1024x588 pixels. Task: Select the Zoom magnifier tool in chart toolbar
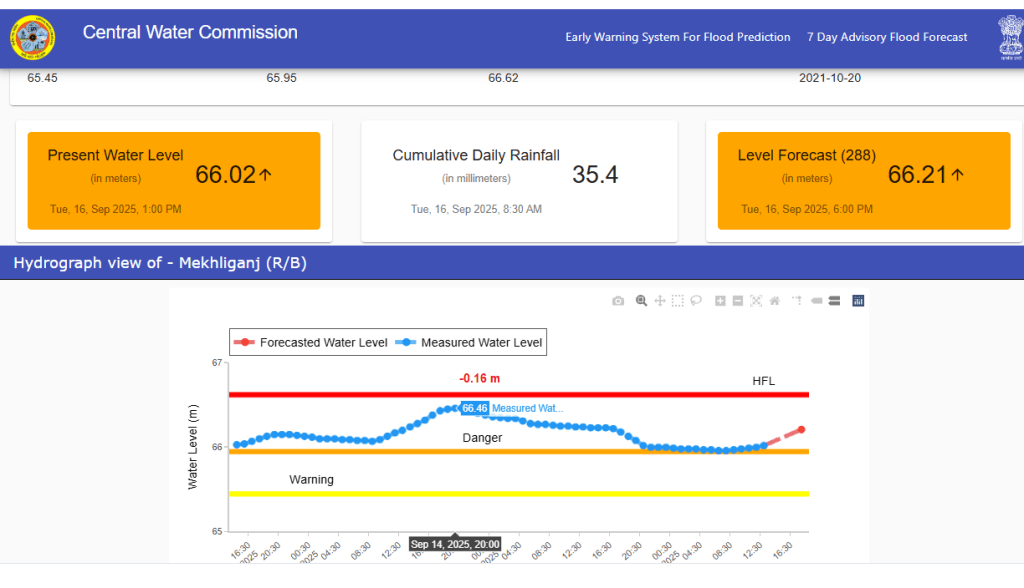(x=642, y=301)
